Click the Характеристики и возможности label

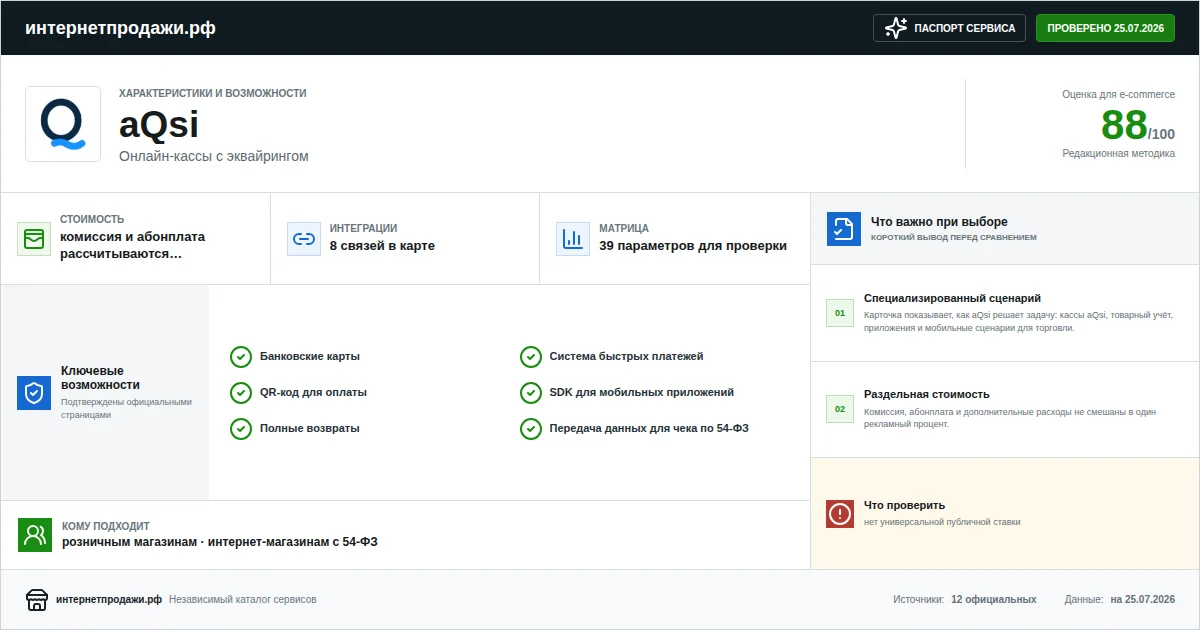coord(213,93)
